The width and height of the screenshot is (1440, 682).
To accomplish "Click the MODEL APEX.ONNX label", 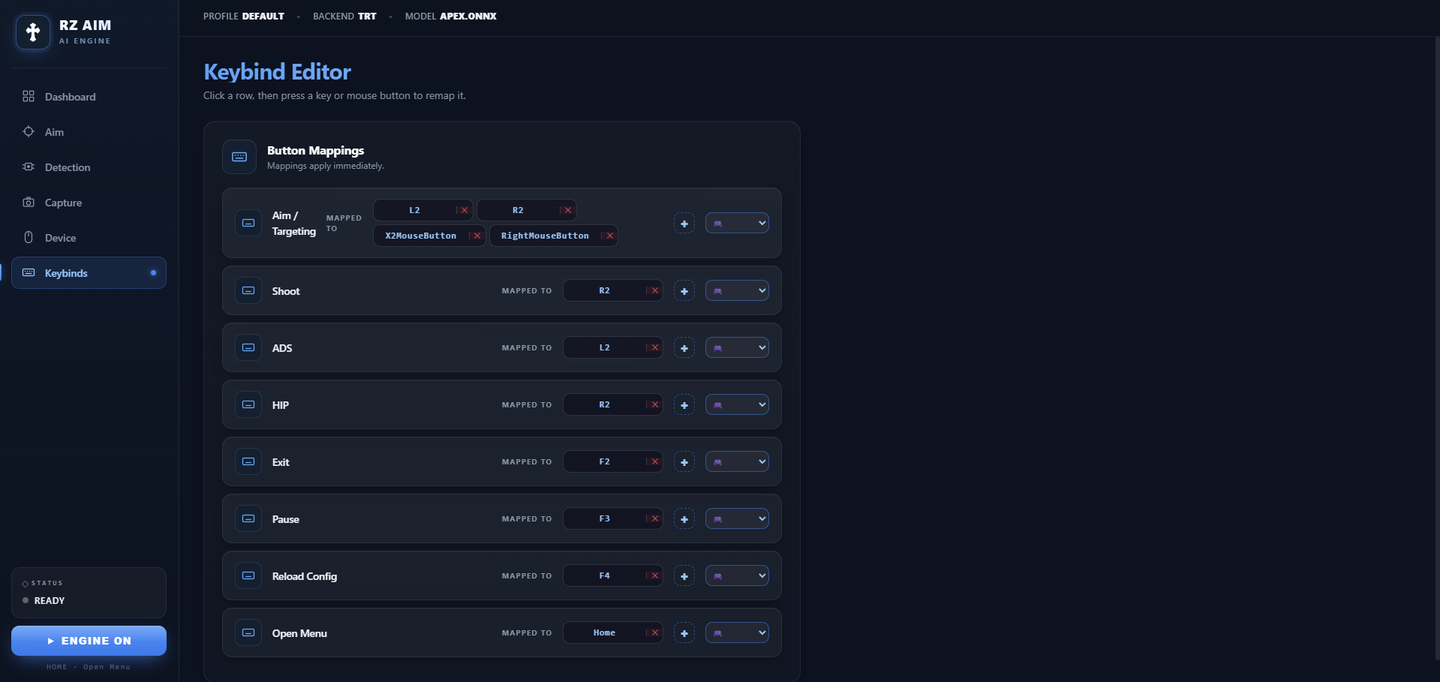I will (x=451, y=17).
